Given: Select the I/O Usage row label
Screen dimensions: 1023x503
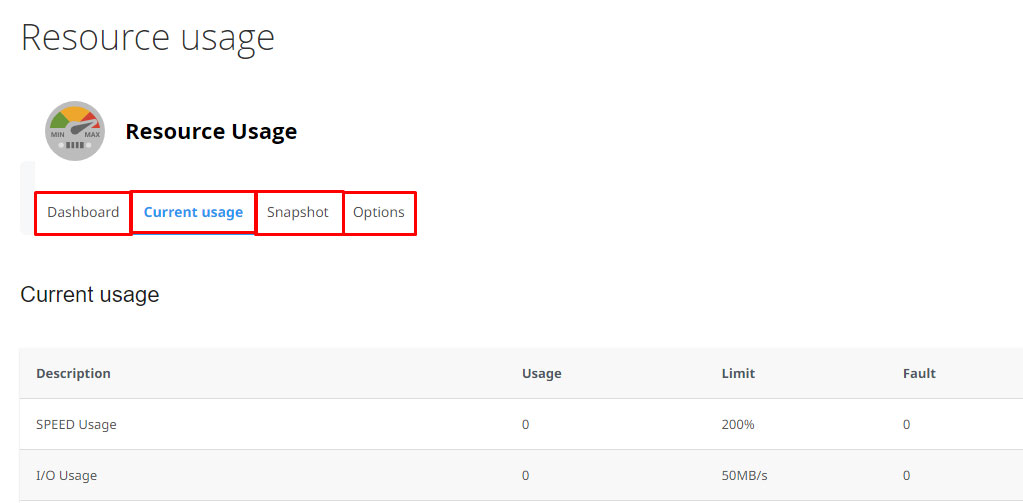Looking at the screenshot, I should coord(67,476).
